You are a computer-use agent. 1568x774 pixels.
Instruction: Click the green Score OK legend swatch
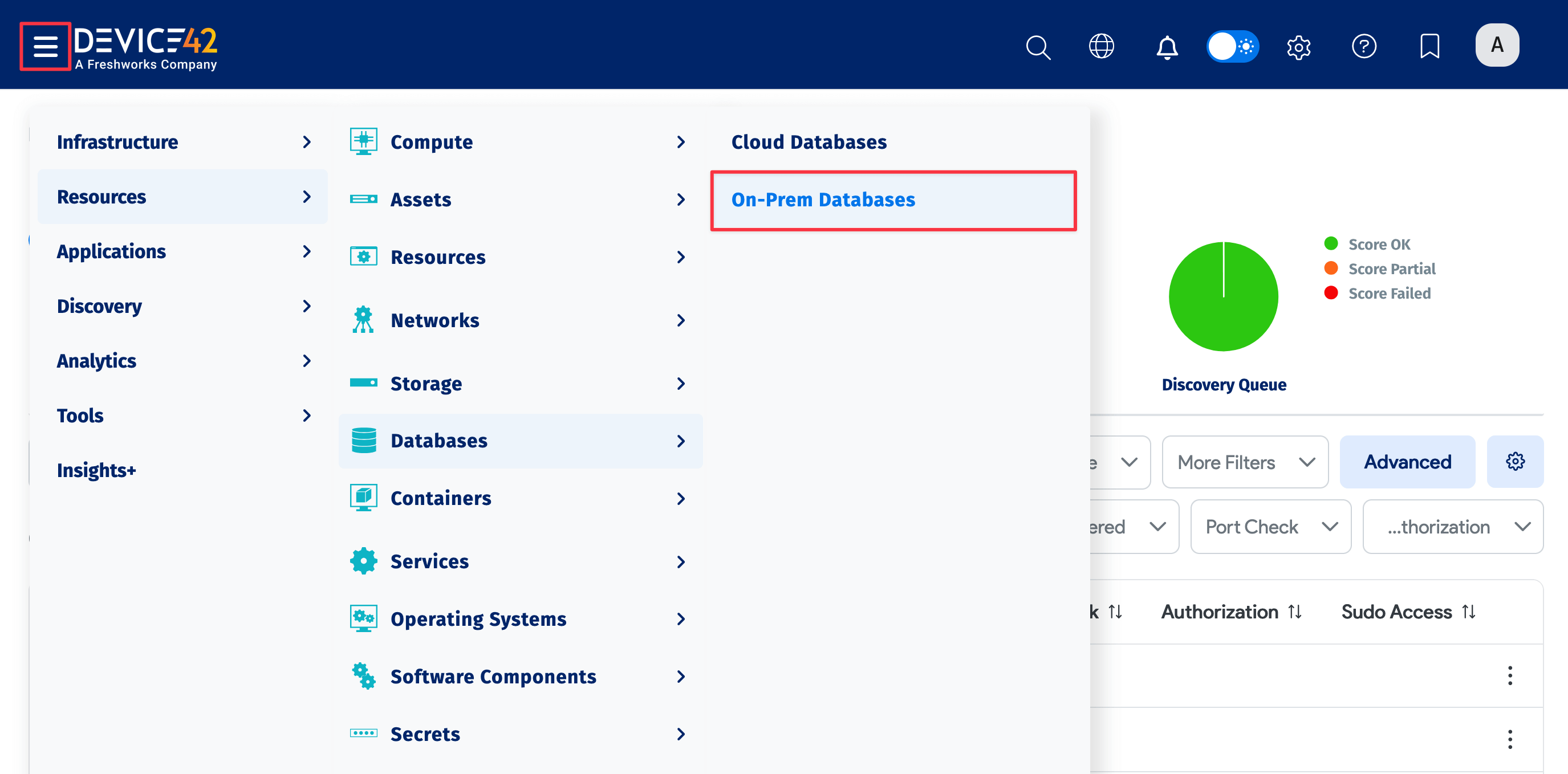[x=1332, y=243]
